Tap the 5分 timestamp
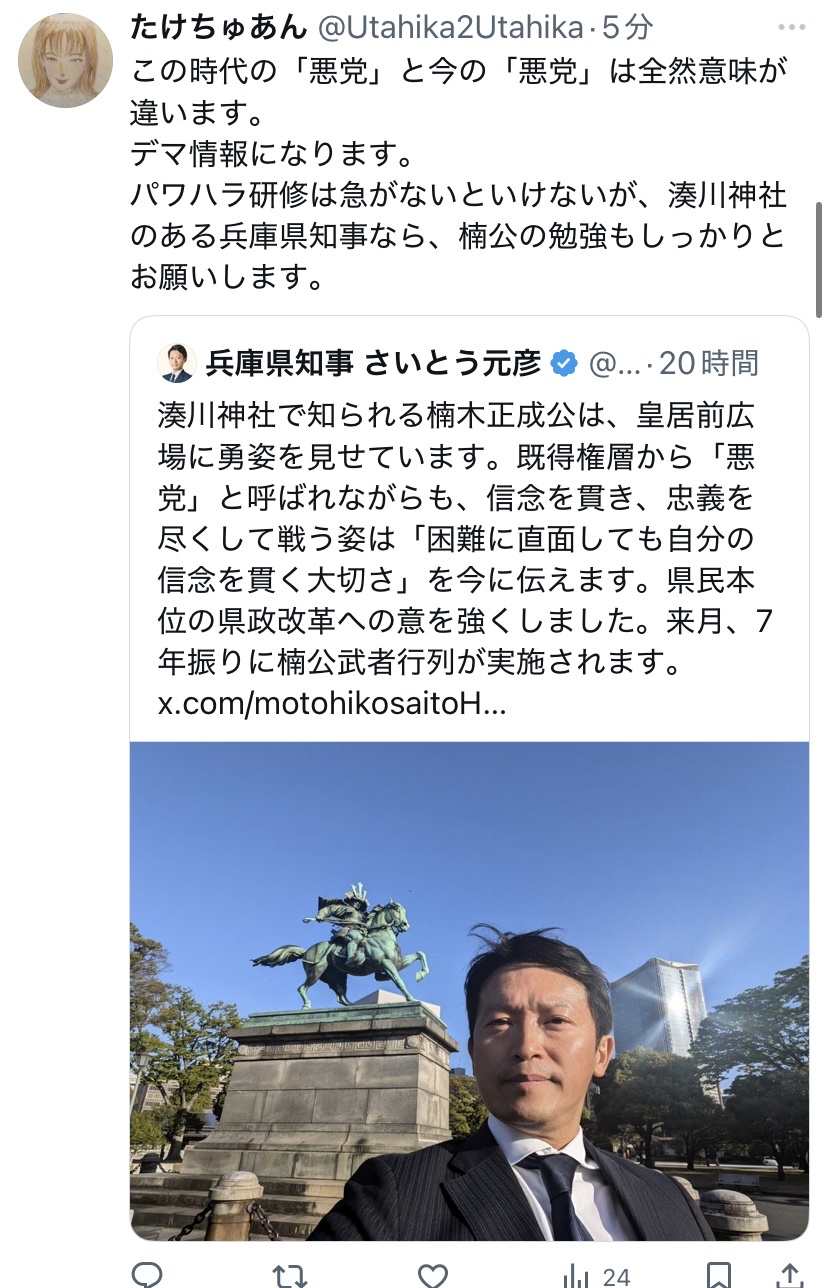Screen dimensions: 828x1288 pos(626,28)
